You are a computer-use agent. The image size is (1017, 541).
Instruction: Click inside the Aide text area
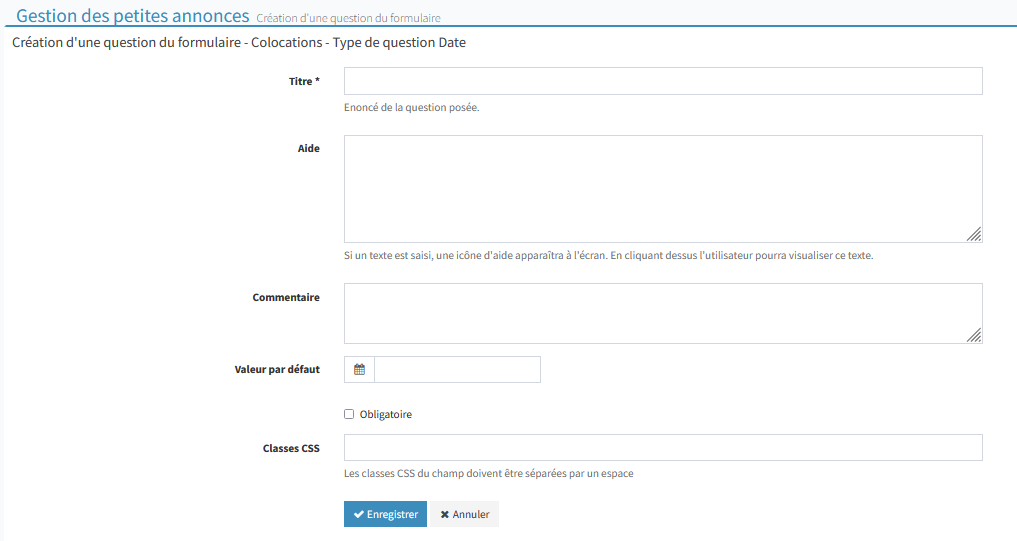click(x=663, y=189)
